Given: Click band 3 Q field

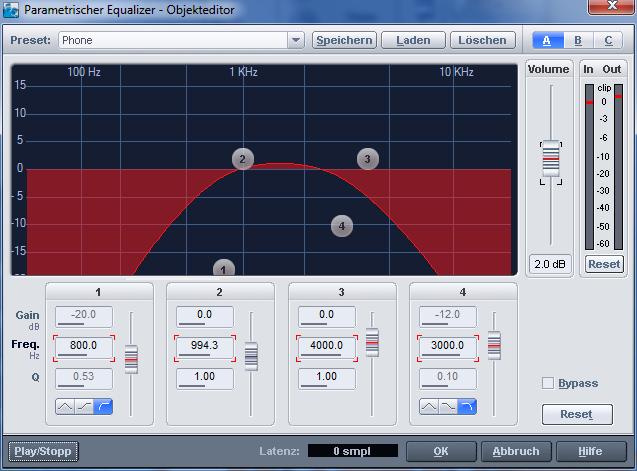Looking at the screenshot, I should point(327,379).
